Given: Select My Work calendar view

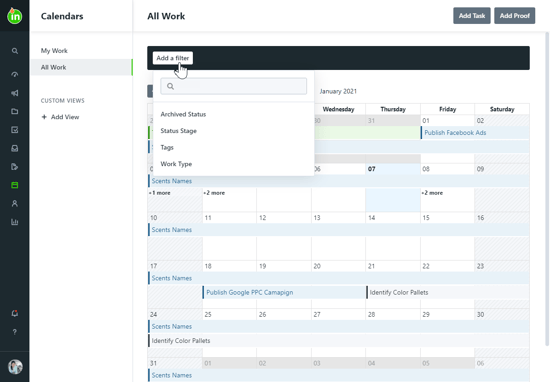Looking at the screenshot, I should point(54,51).
